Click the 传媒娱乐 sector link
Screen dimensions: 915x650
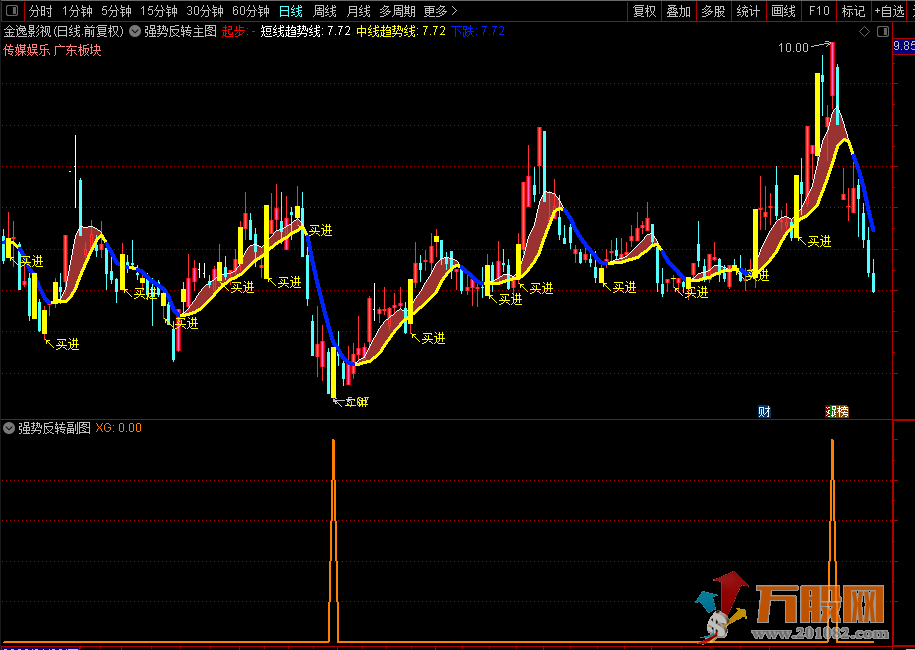click(26, 50)
